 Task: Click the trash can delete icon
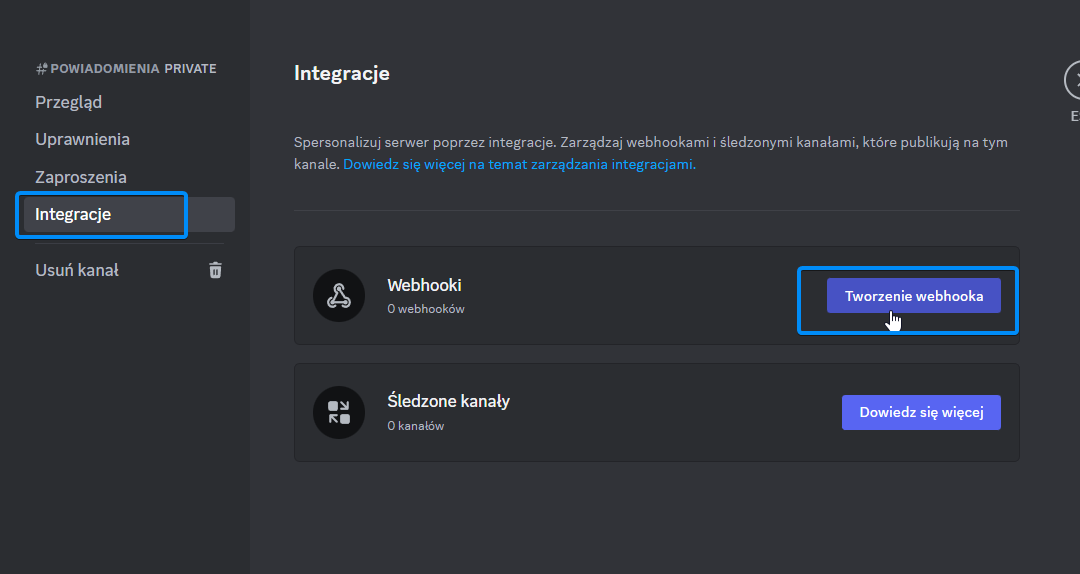215,270
